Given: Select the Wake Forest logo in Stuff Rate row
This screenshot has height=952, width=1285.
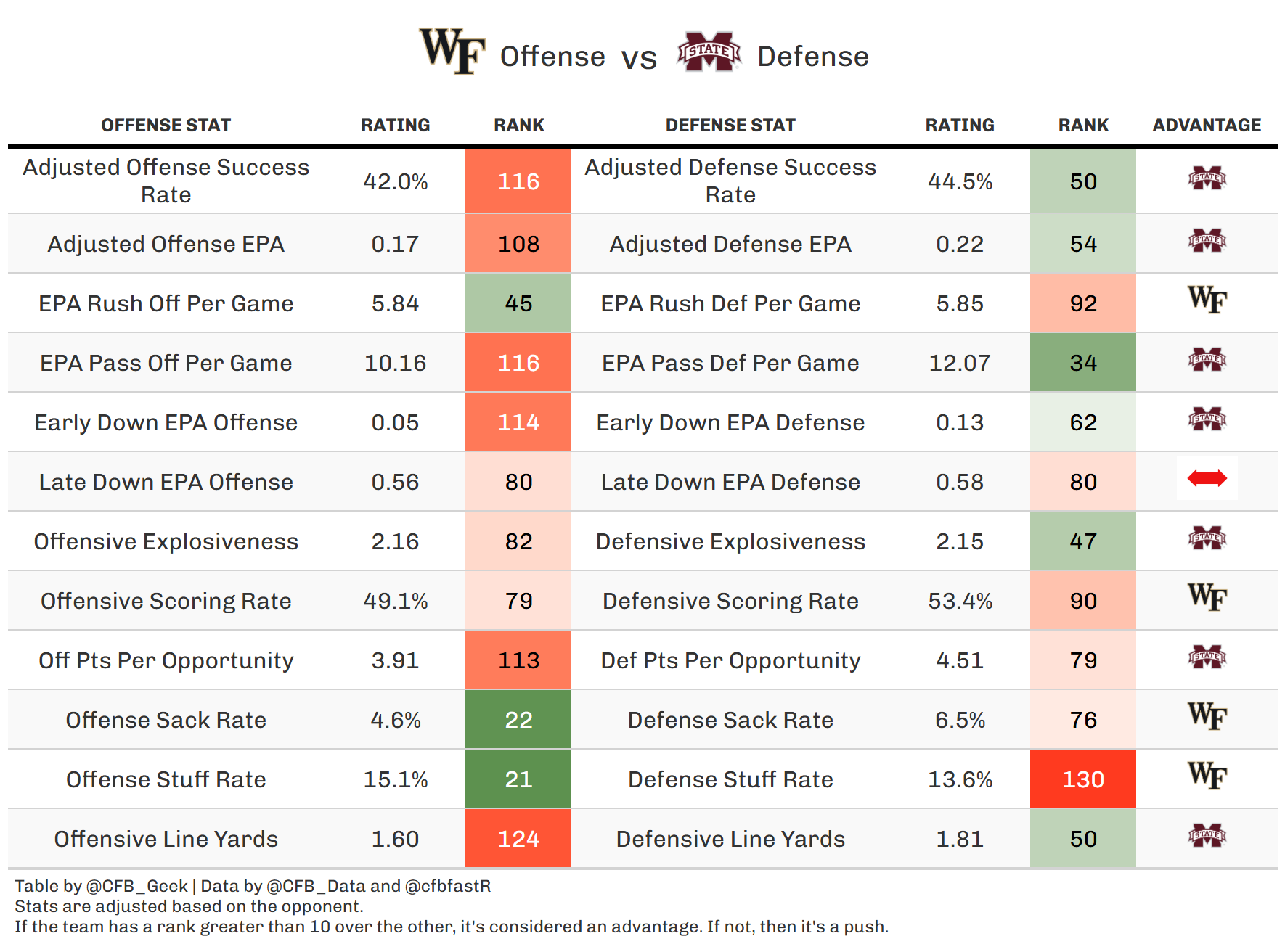Looking at the screenshot, I should coord(1207,776).
